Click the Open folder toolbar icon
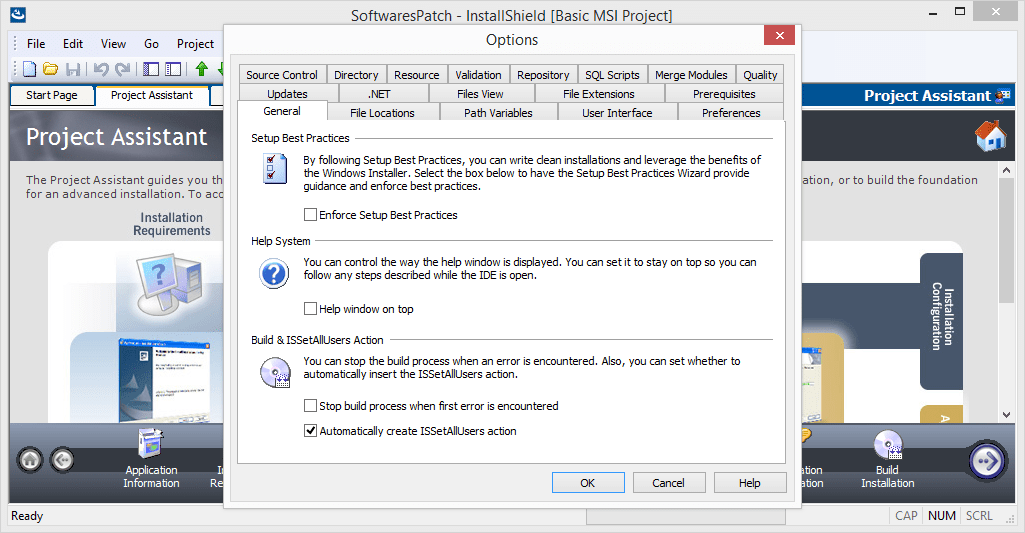 point(50,69)
